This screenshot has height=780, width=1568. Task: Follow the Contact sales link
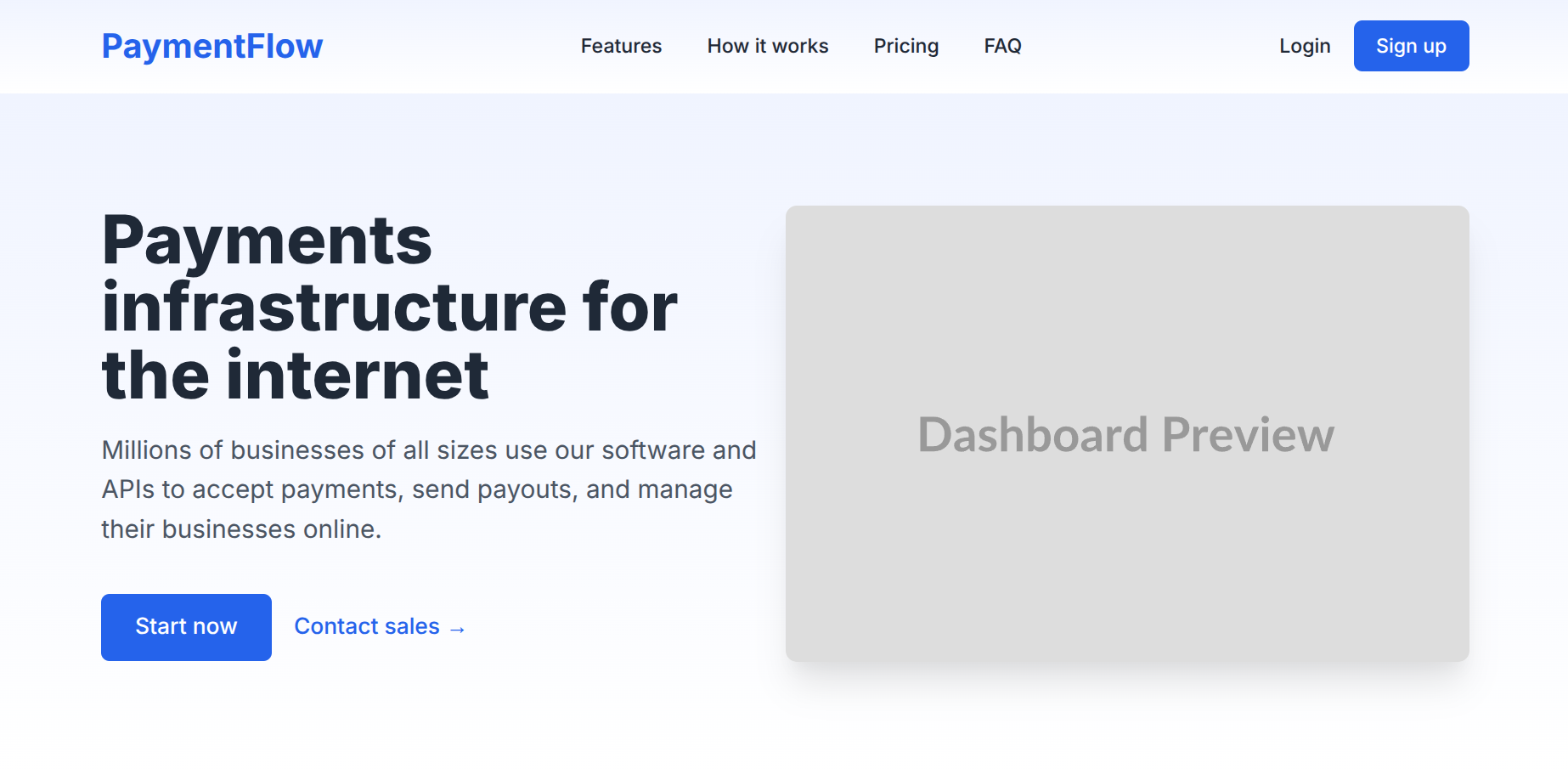point(380,627)
